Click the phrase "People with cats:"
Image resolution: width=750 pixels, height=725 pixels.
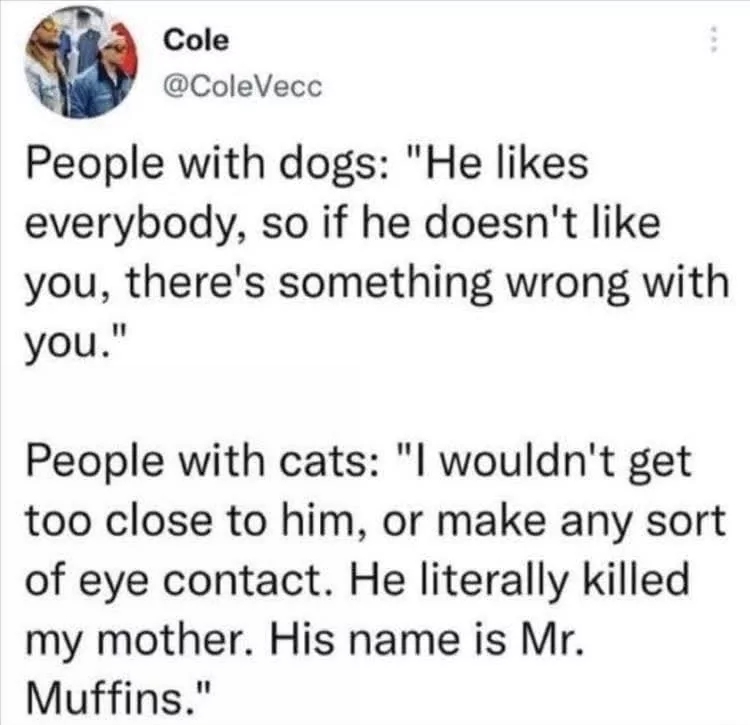point(203,461)
